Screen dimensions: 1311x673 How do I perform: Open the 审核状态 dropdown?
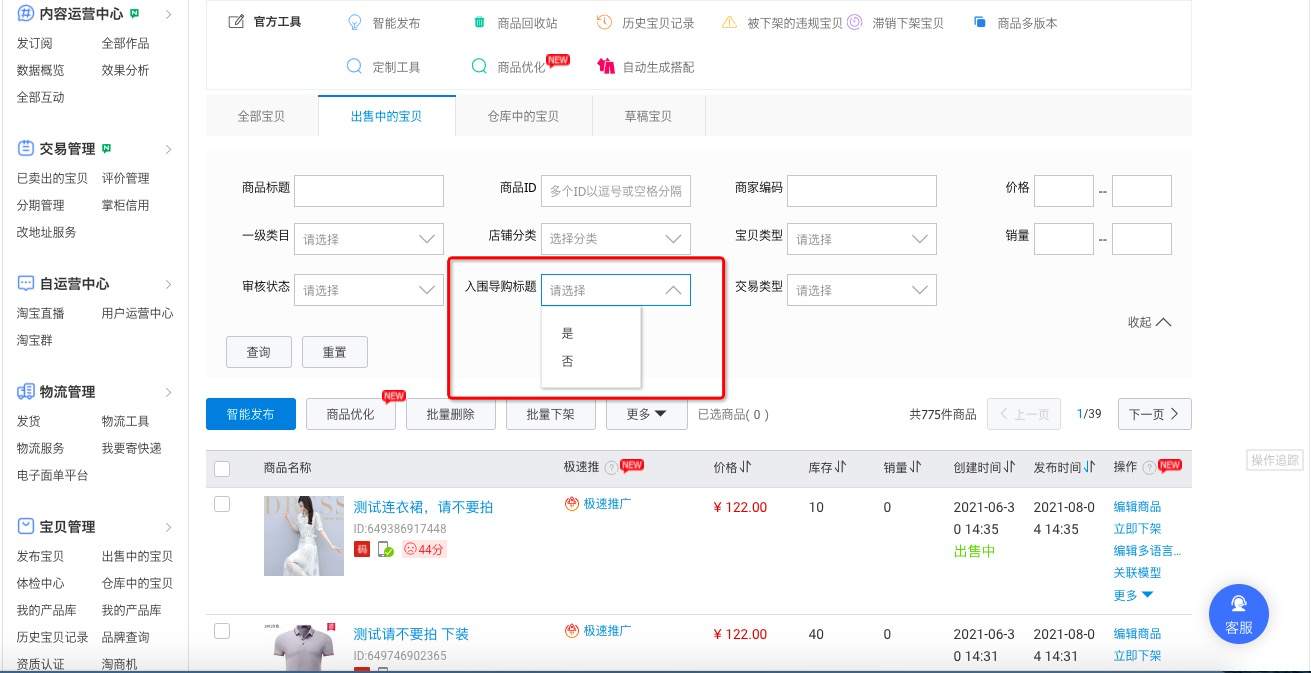click(x=369, y=290)
